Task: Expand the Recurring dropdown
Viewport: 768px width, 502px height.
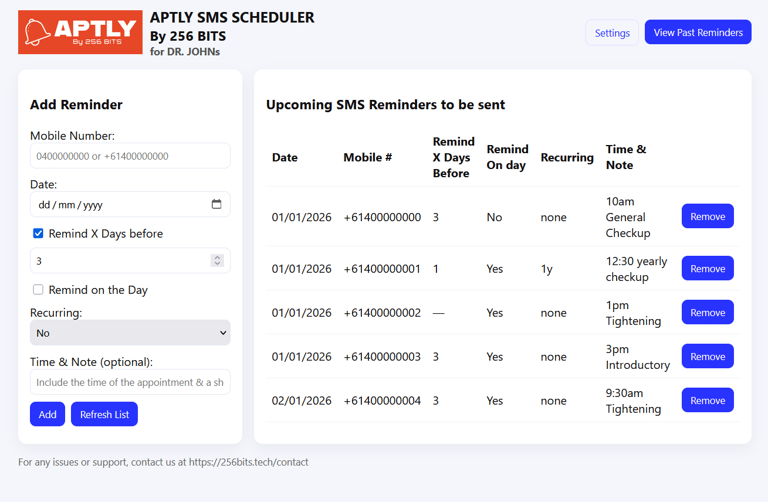Action: (x=130, y=333)
